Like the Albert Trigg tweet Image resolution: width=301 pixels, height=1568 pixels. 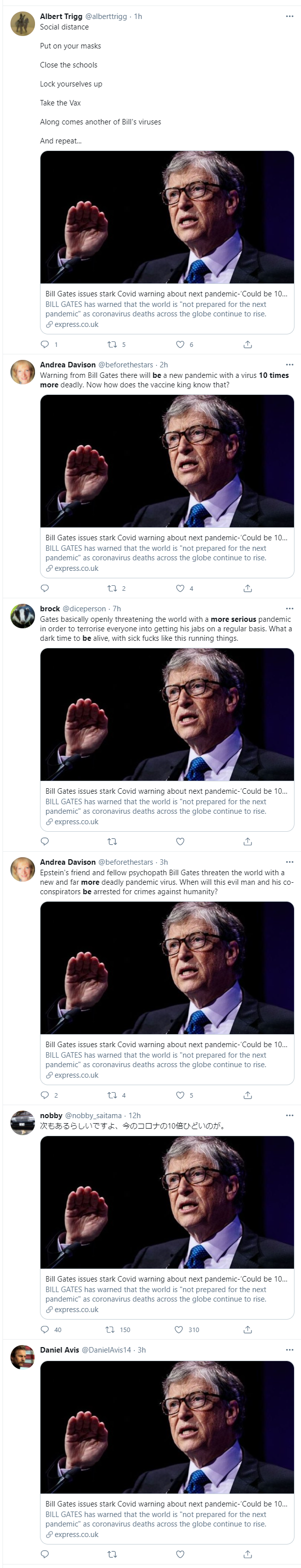(x=180, y=344)
